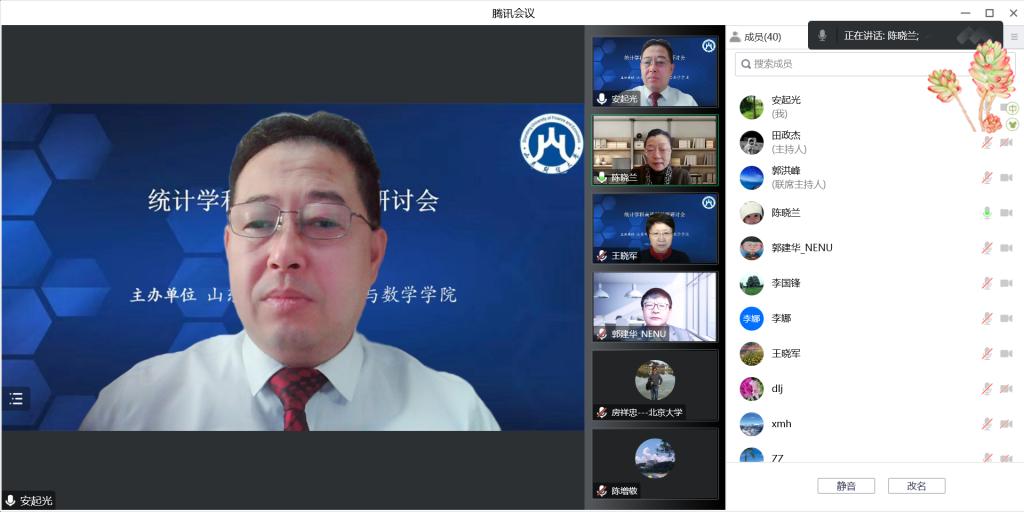The height and width of the screenshot is (512, 1024).
Task: Select 陈晓兰's video thumbnail
Action: [x=655, y=150]
